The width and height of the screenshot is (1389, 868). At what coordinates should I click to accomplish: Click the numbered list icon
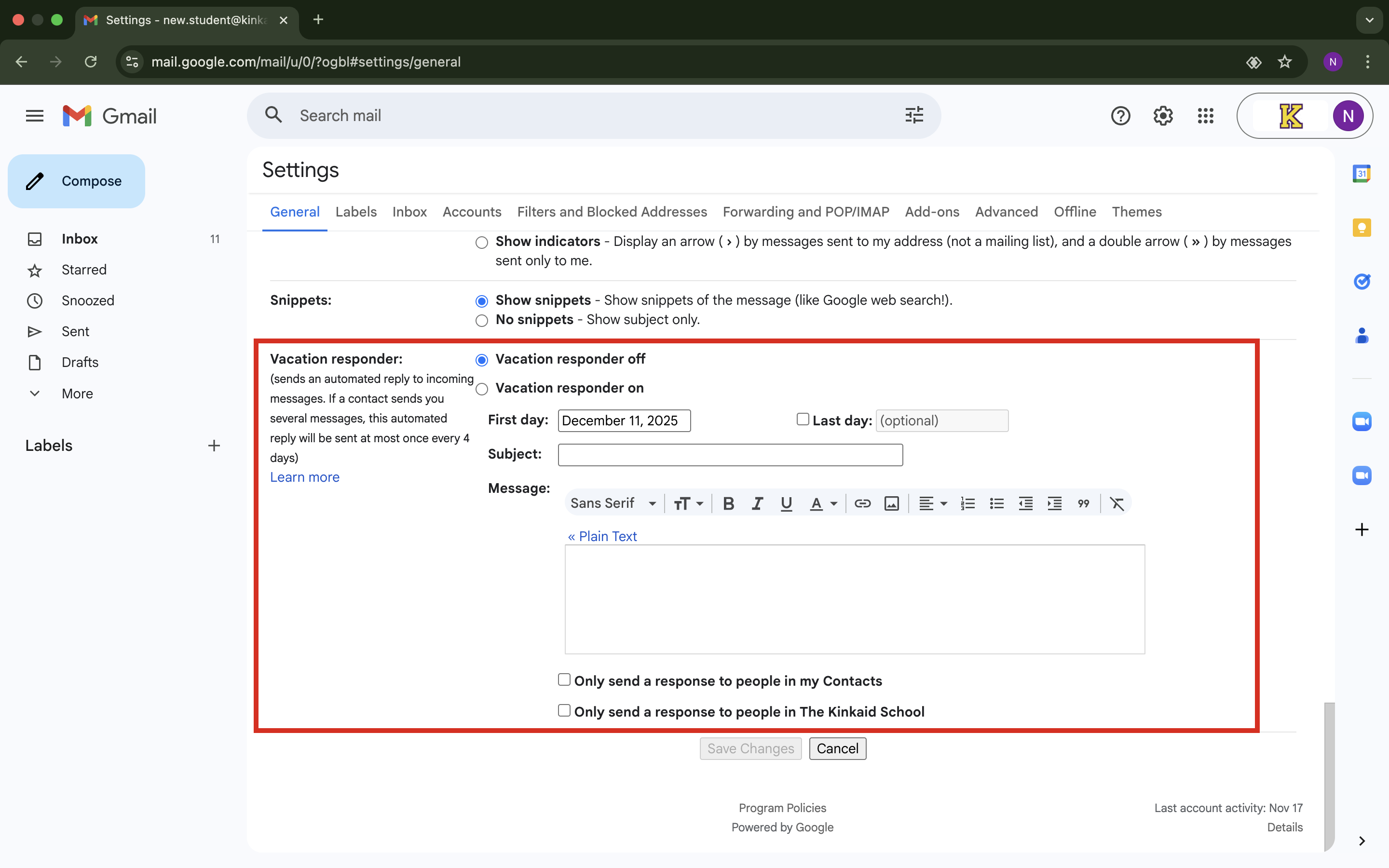pos(967,503)
